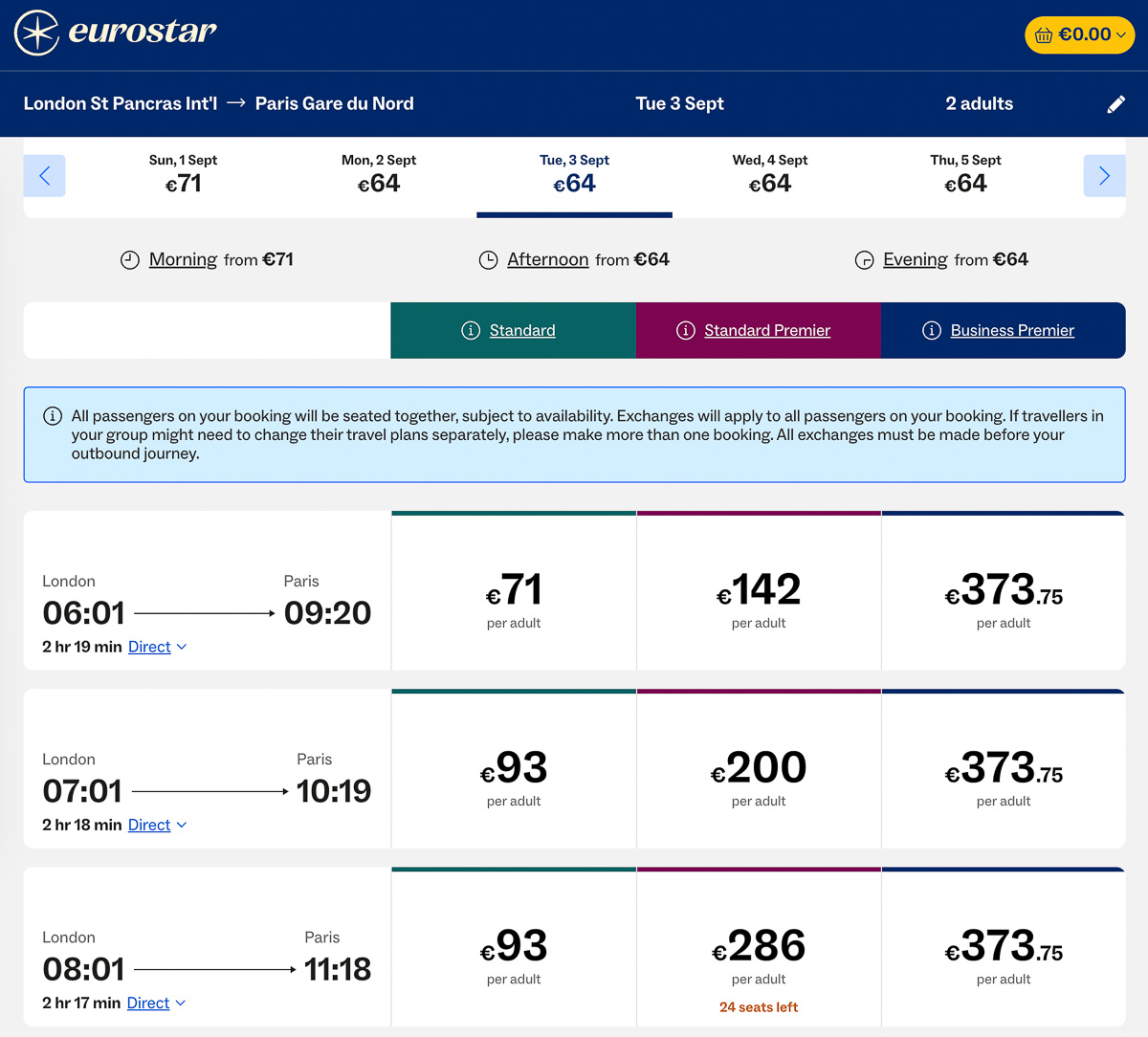Click the 10:19 arrival time
The width and height of the screenshot is (1148, 1037).
(x=334, y=791)
